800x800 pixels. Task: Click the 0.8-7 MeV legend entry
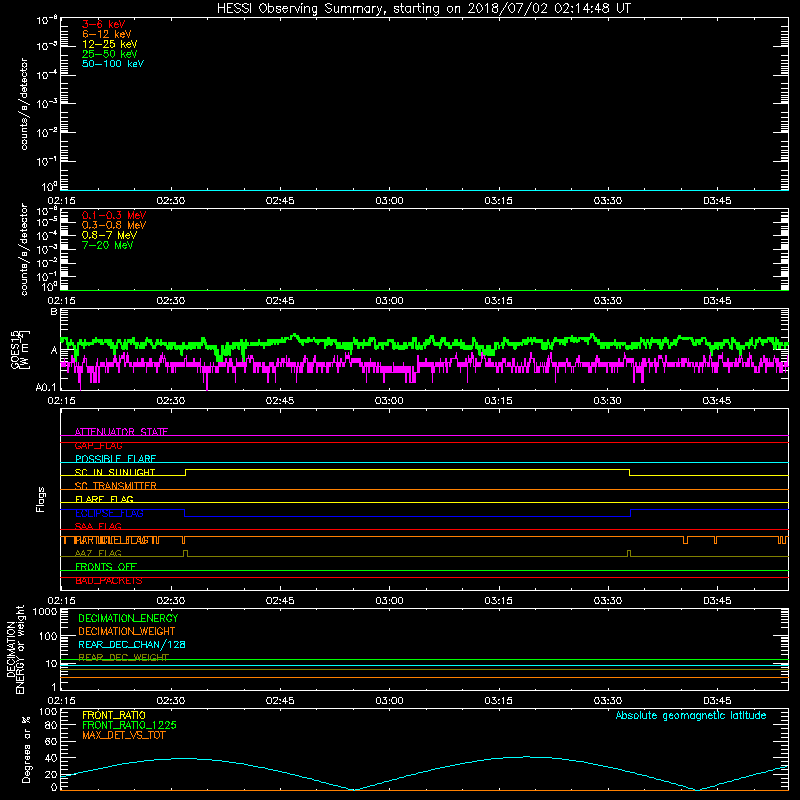click(109, 235)
